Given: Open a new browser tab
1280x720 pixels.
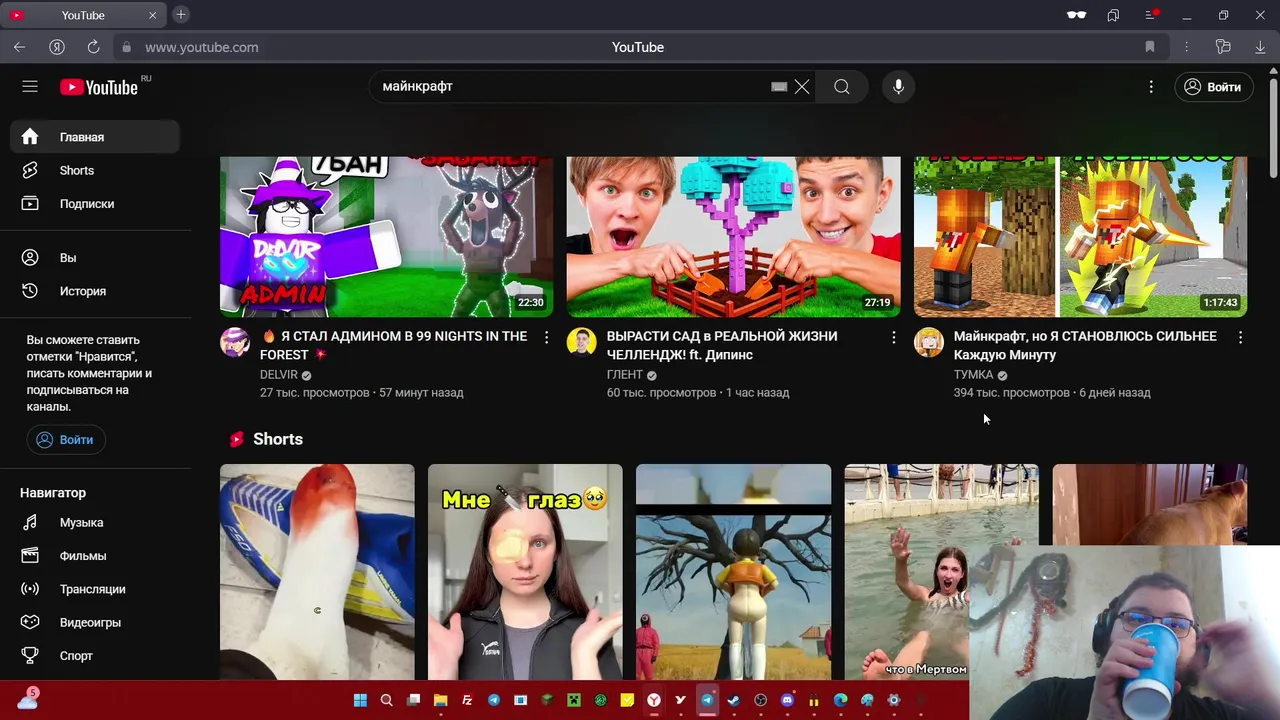Looking at the screenshot, I should tap(181, 15).
